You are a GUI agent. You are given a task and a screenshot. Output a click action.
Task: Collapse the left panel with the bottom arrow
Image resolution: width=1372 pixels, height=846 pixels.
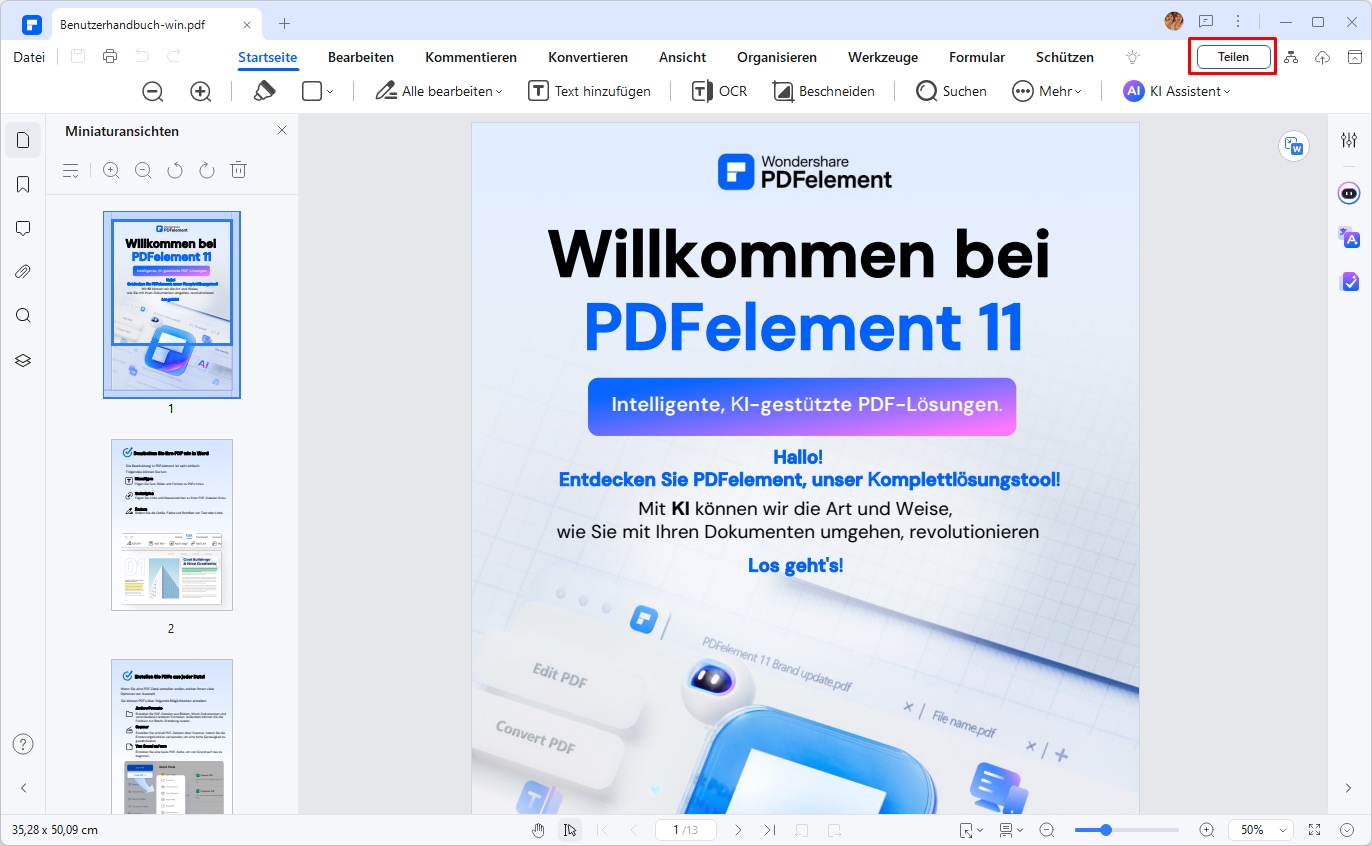tap(23, 788)
